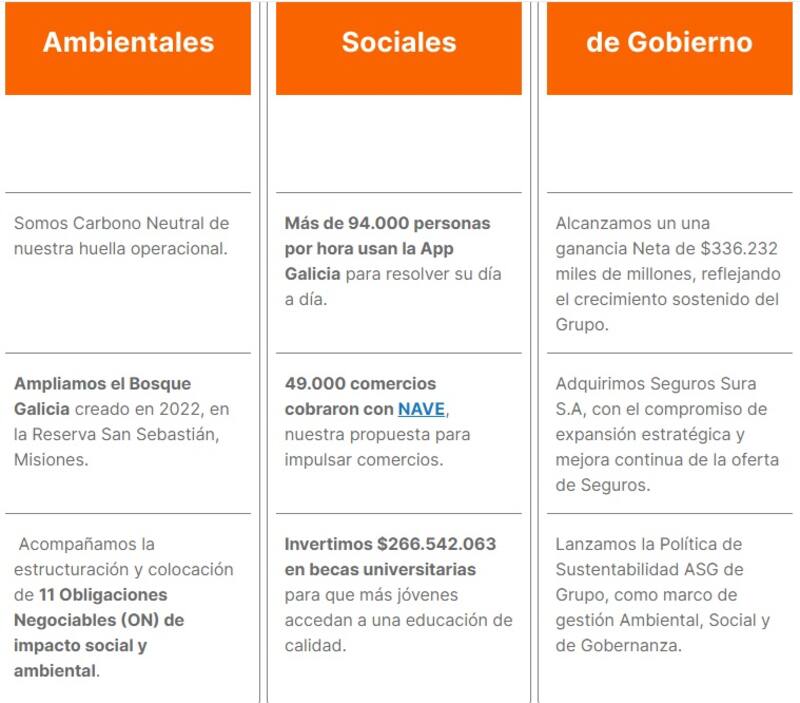Select the bold "Invertimos $266.542.063" text
Image resolution: width=800 pixels, height=703 pixels.
[x=390, y=544]
